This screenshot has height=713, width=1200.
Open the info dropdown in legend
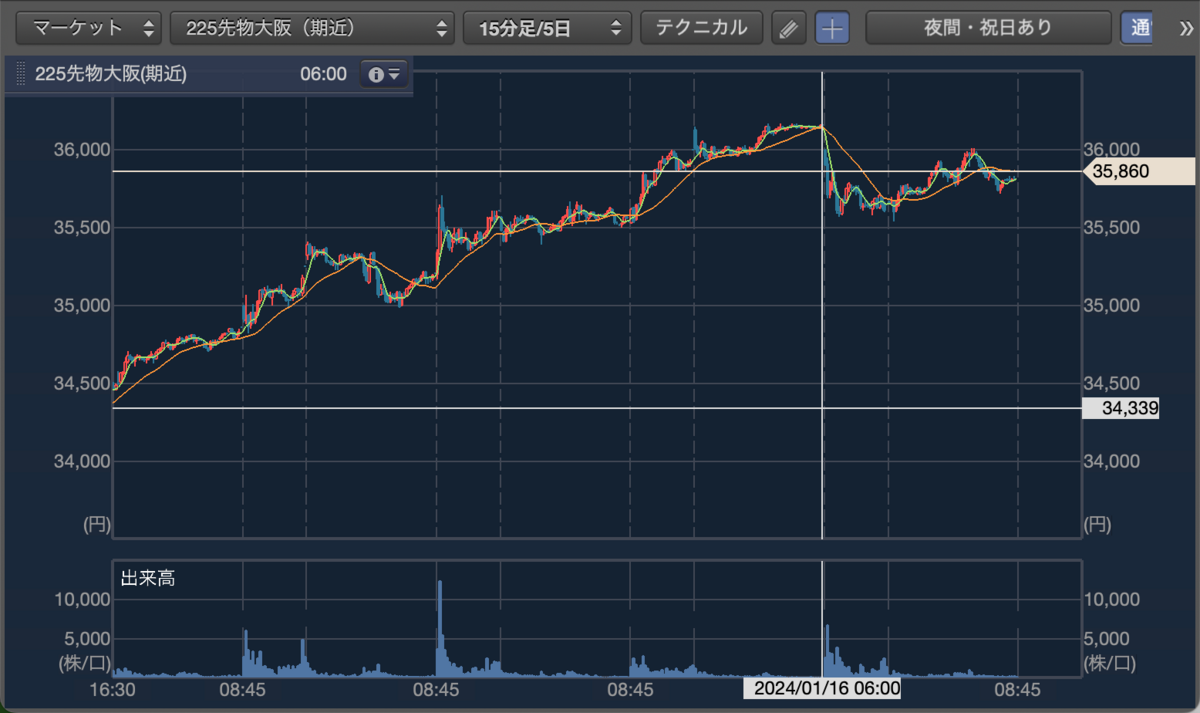(384, 74)
